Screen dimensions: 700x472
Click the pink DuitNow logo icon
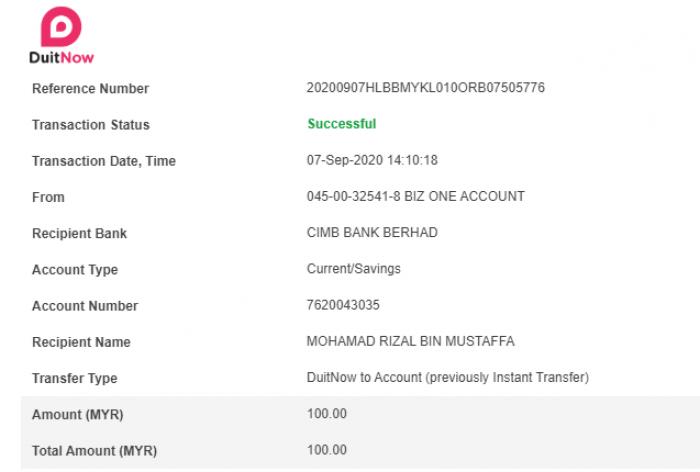(x=61, y=26)
